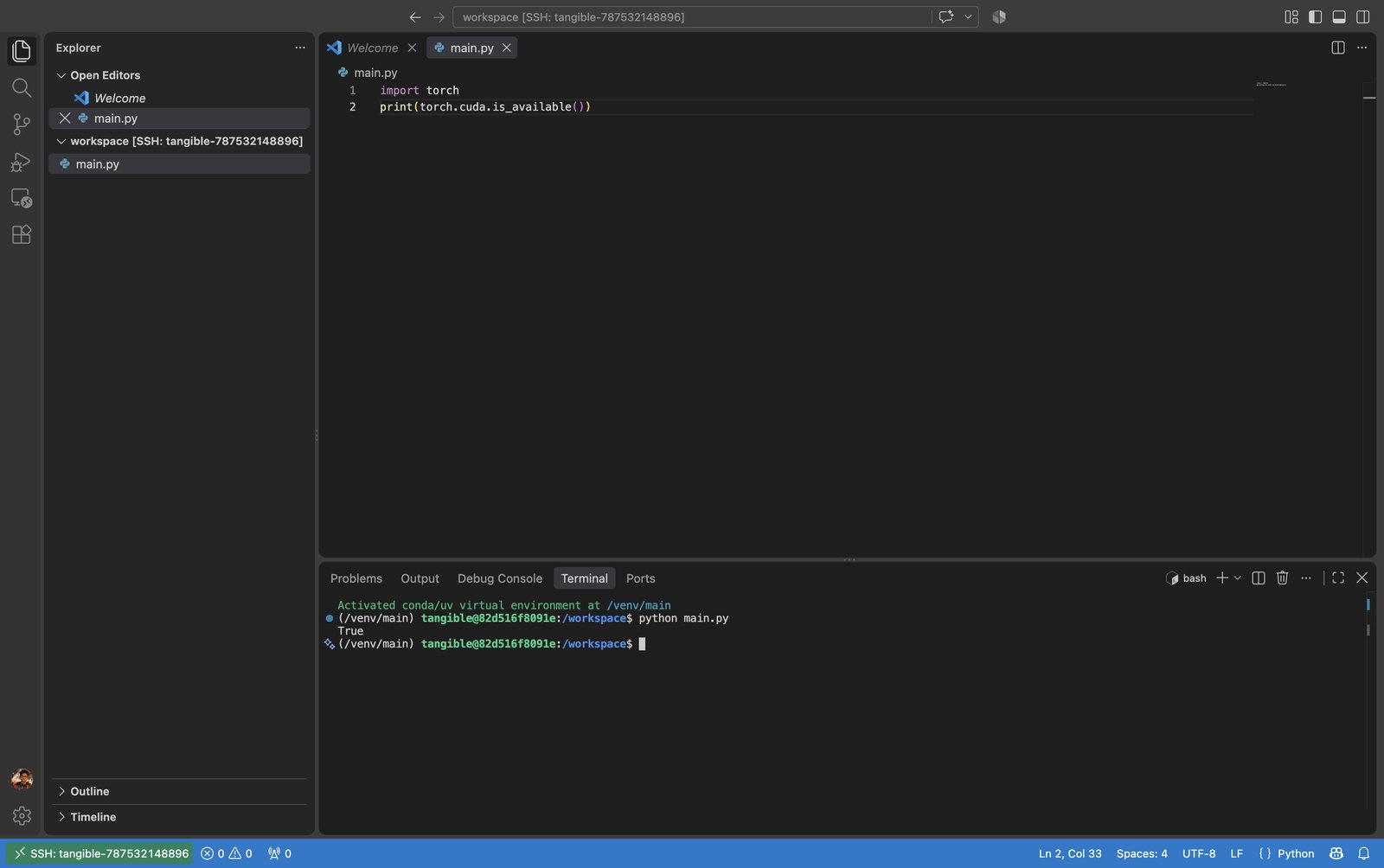Create a new terminal with plus

coord(1222,578)
